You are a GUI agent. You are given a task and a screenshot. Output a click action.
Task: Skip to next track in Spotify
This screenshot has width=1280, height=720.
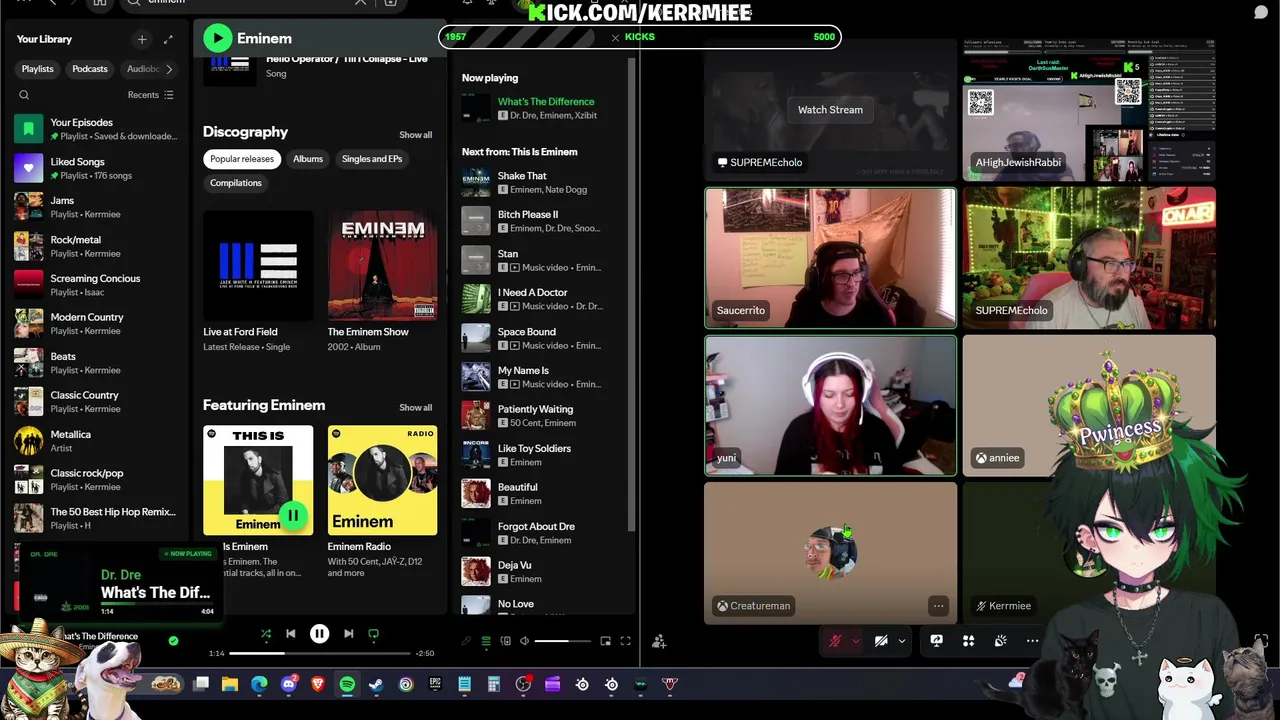tap(348, 634)
